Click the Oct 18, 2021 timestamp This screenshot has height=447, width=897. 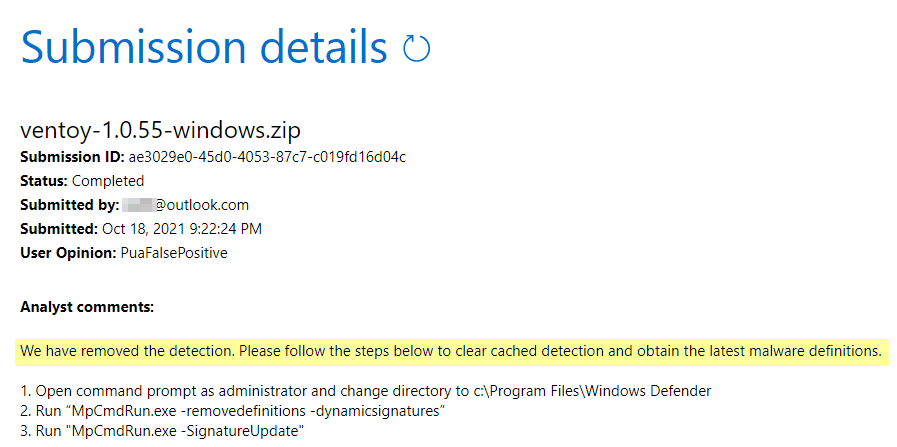[x=182, y=229]
